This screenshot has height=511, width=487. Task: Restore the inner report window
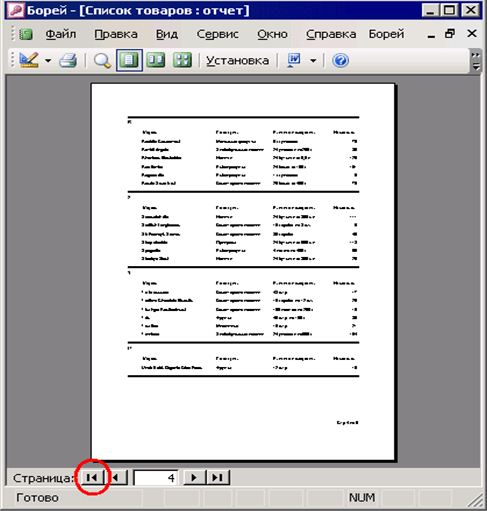coord(450,34)
